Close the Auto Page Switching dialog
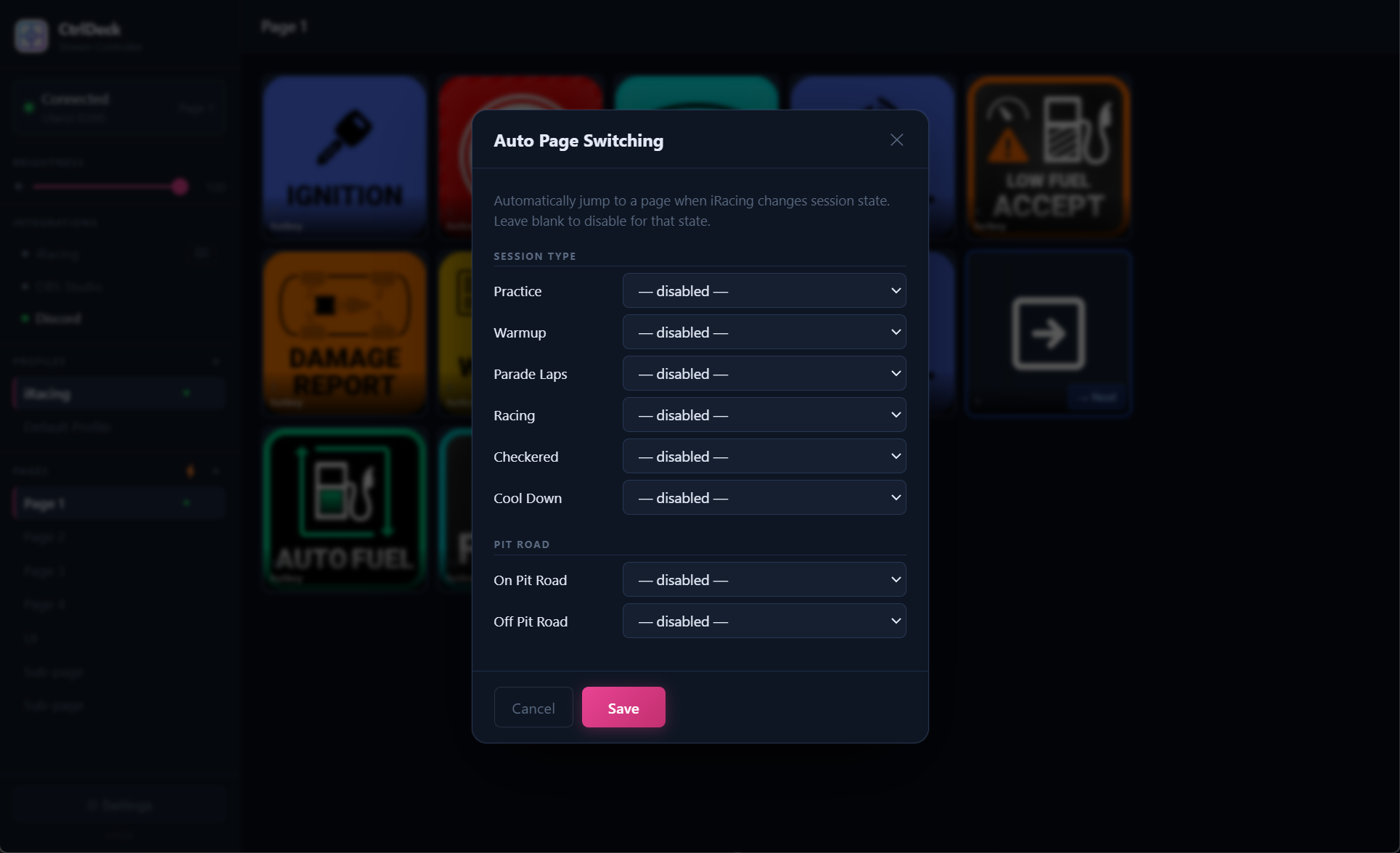 pyautogui.click(x=896, y=140)
